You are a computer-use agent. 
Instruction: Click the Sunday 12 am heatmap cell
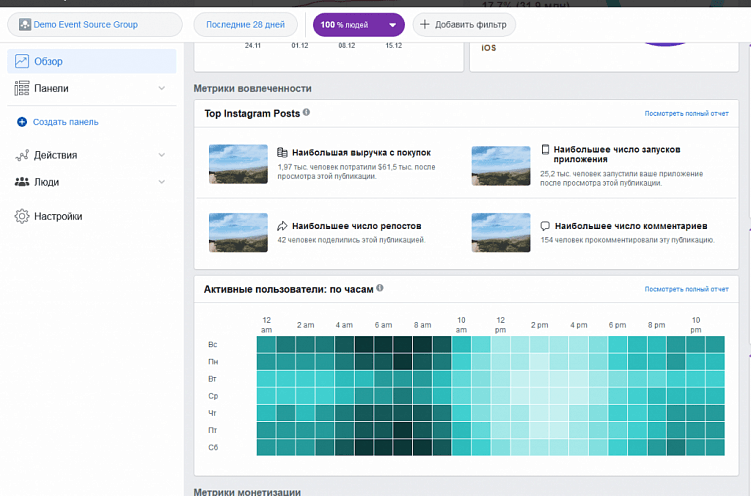pos(266,344)
